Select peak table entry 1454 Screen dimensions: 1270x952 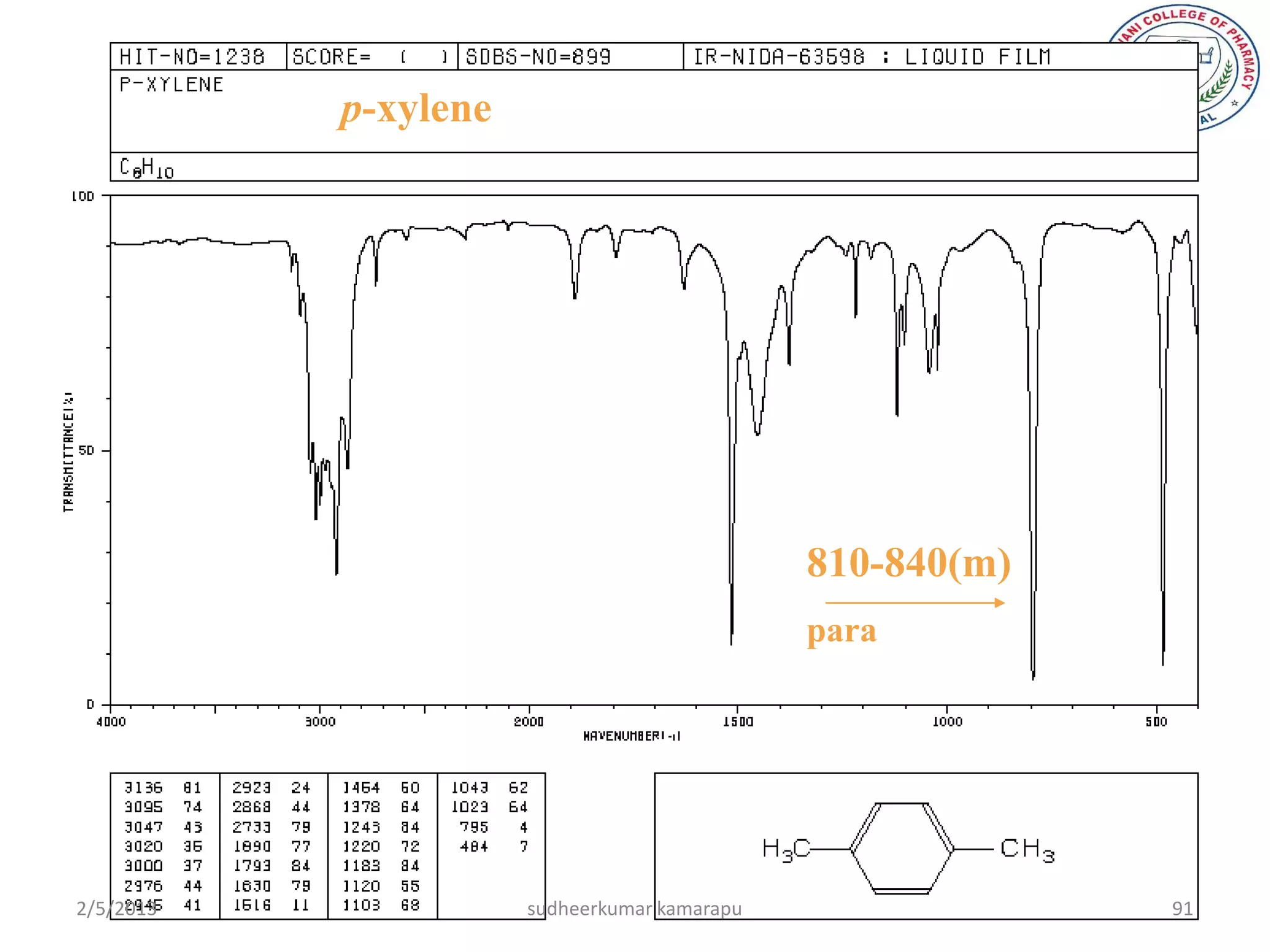381,788
